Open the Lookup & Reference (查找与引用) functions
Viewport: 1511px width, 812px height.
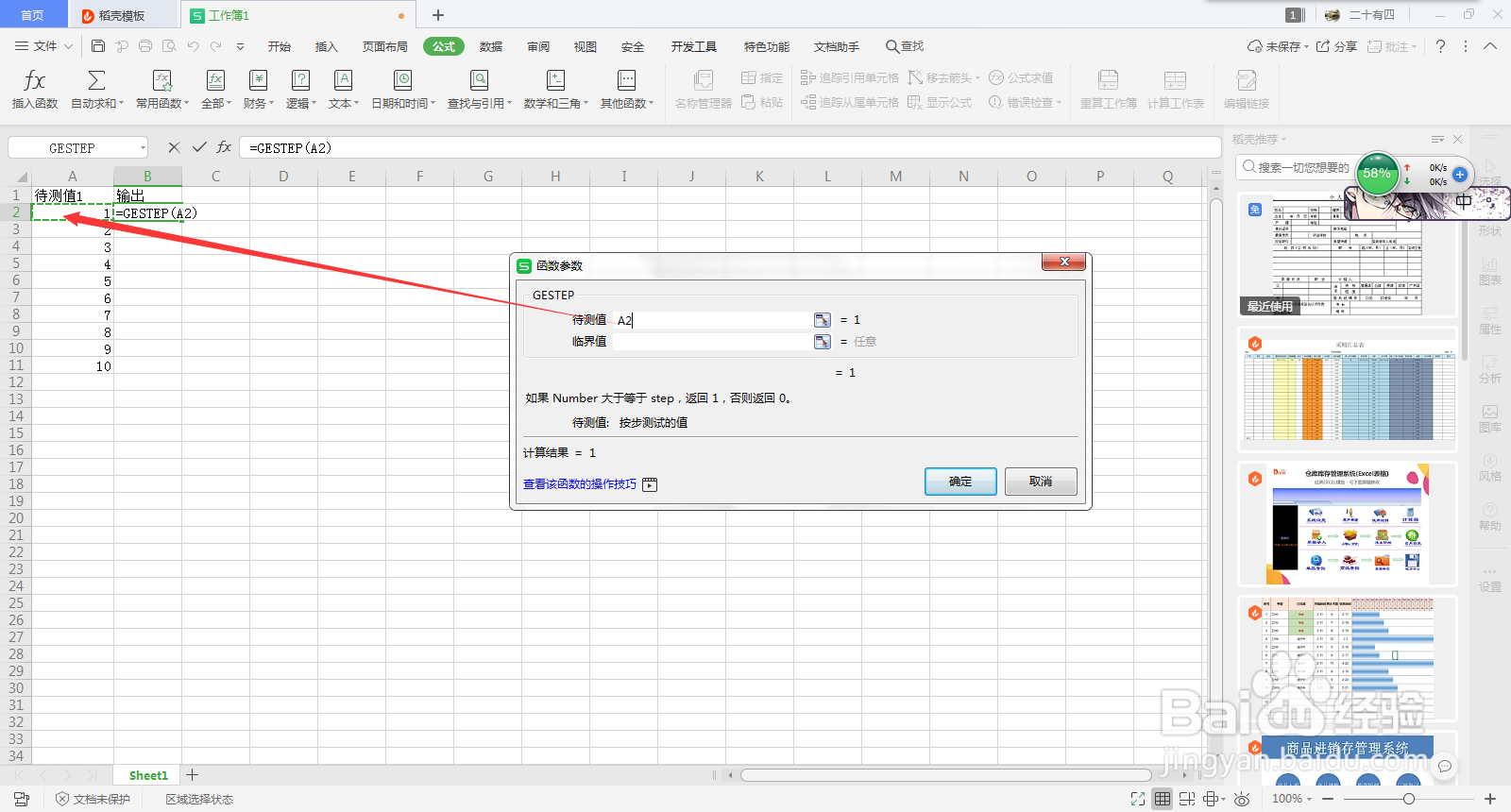pos(480,90)
